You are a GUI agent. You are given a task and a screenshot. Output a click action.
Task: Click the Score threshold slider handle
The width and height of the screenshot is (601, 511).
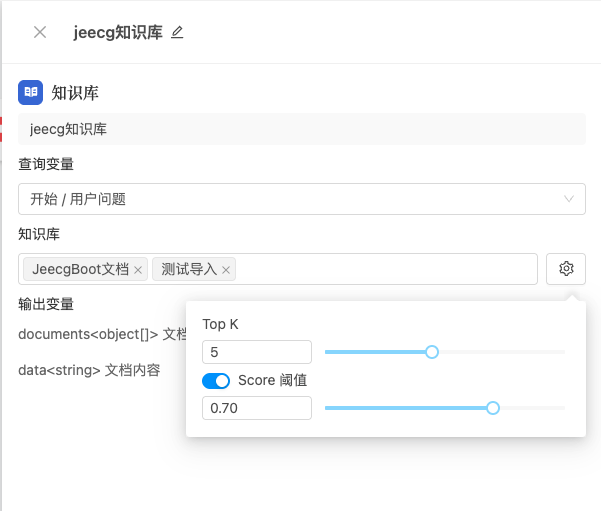click(493, 408)
